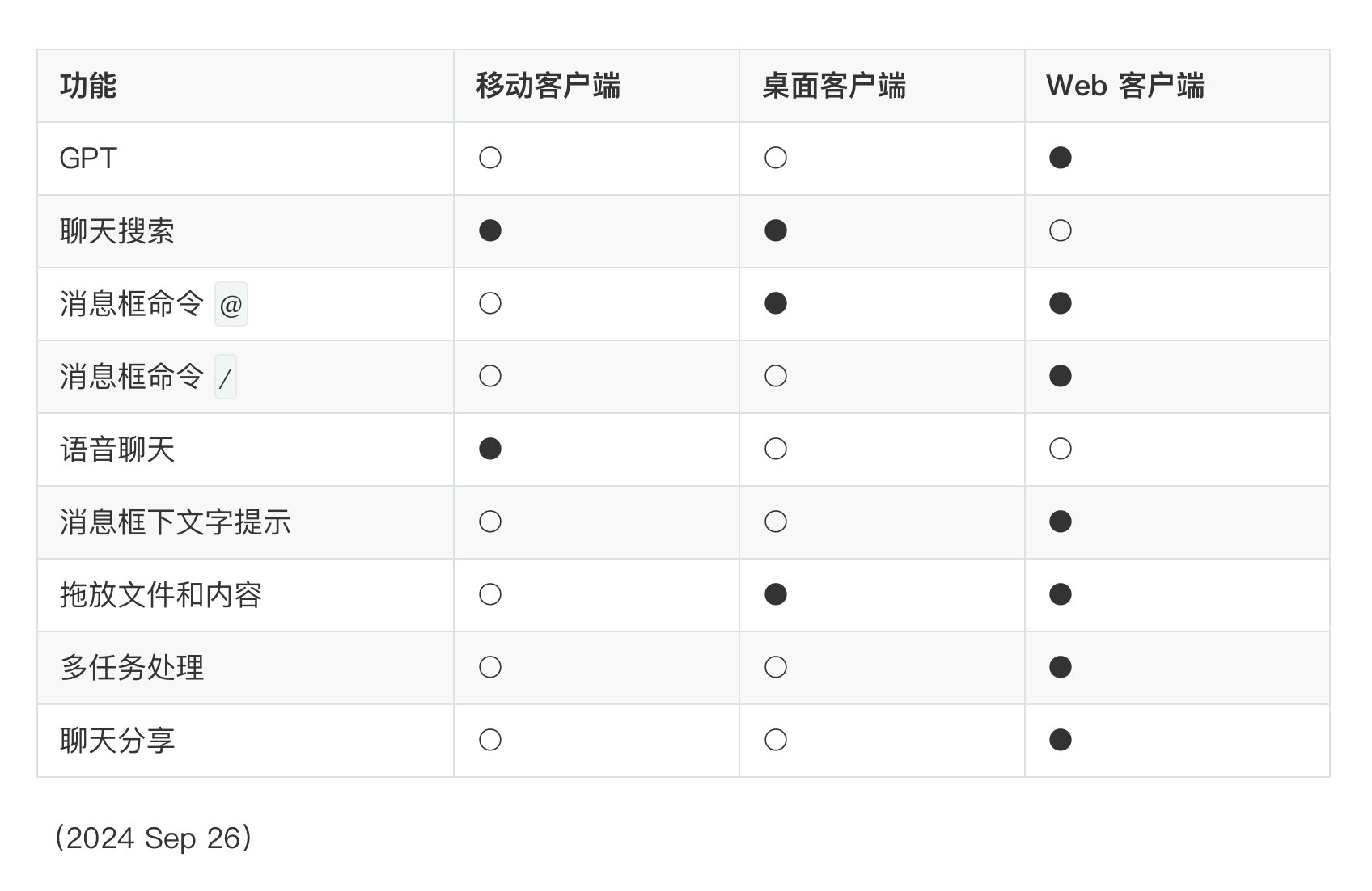Click filled circle for 多任务处理 Web client

(x=1060, y=667)
